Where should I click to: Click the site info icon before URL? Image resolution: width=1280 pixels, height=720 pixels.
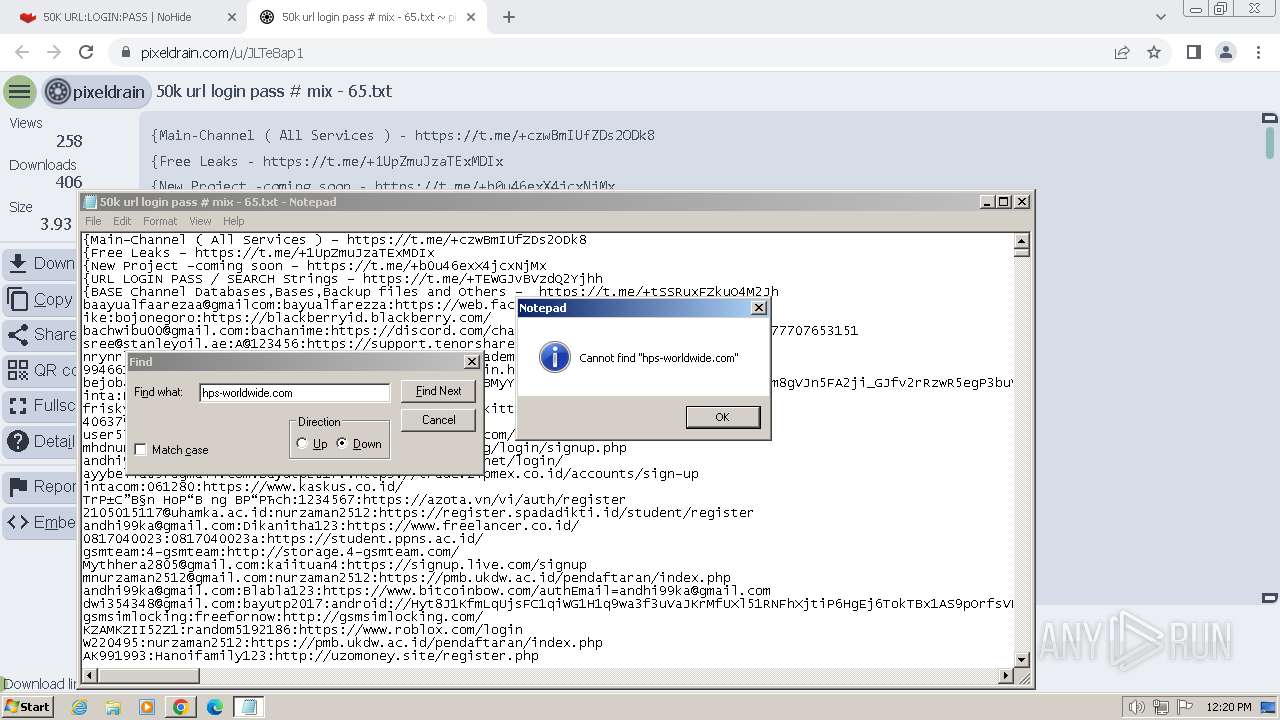pyautogui.click(x=125, y=52)
